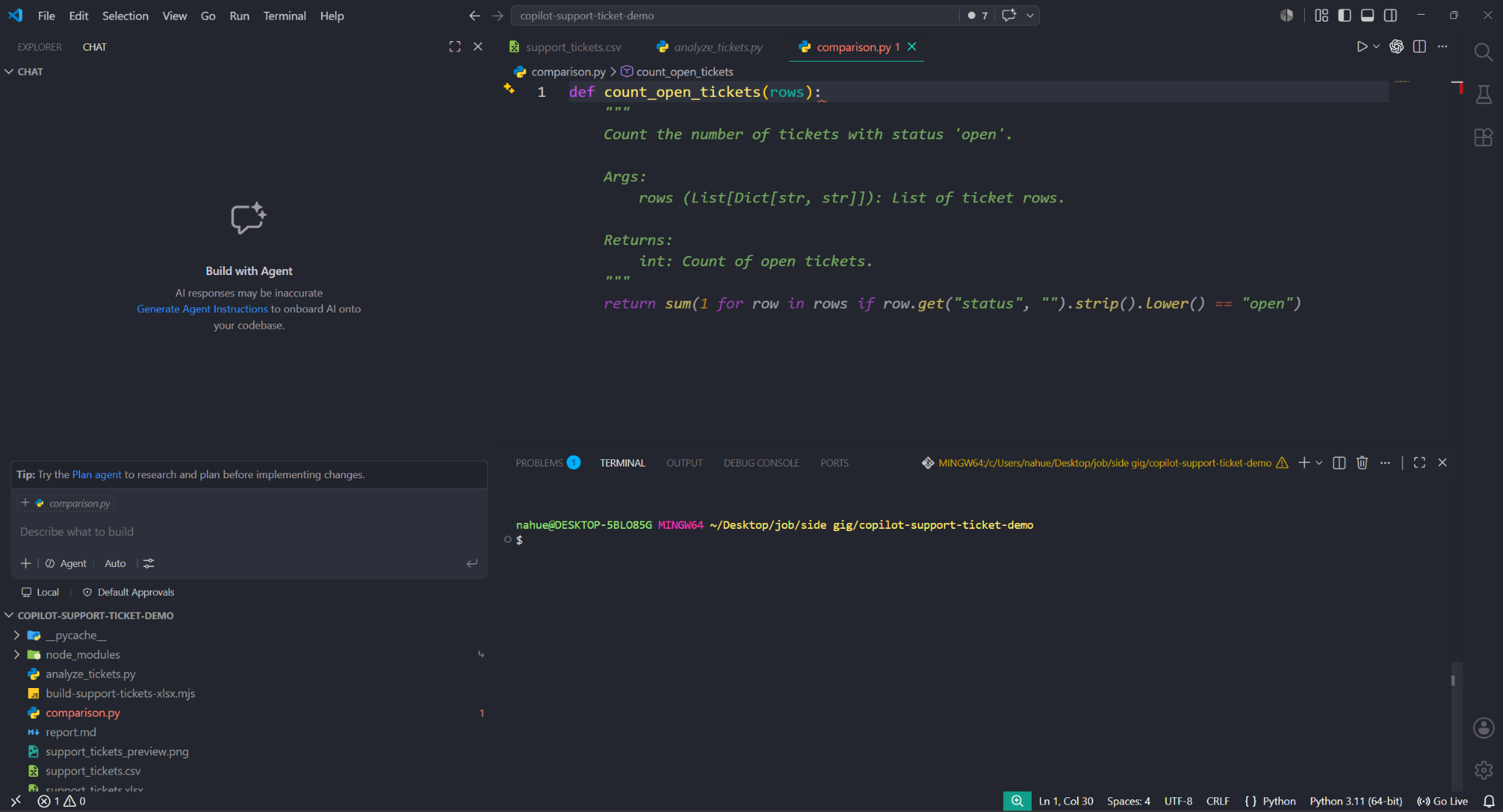
Task: Click the Generate Agent Instructions link
Action: (202, 309)
